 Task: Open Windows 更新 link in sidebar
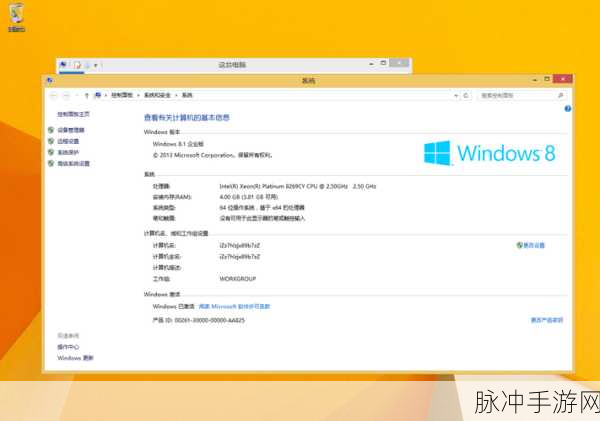75,358
